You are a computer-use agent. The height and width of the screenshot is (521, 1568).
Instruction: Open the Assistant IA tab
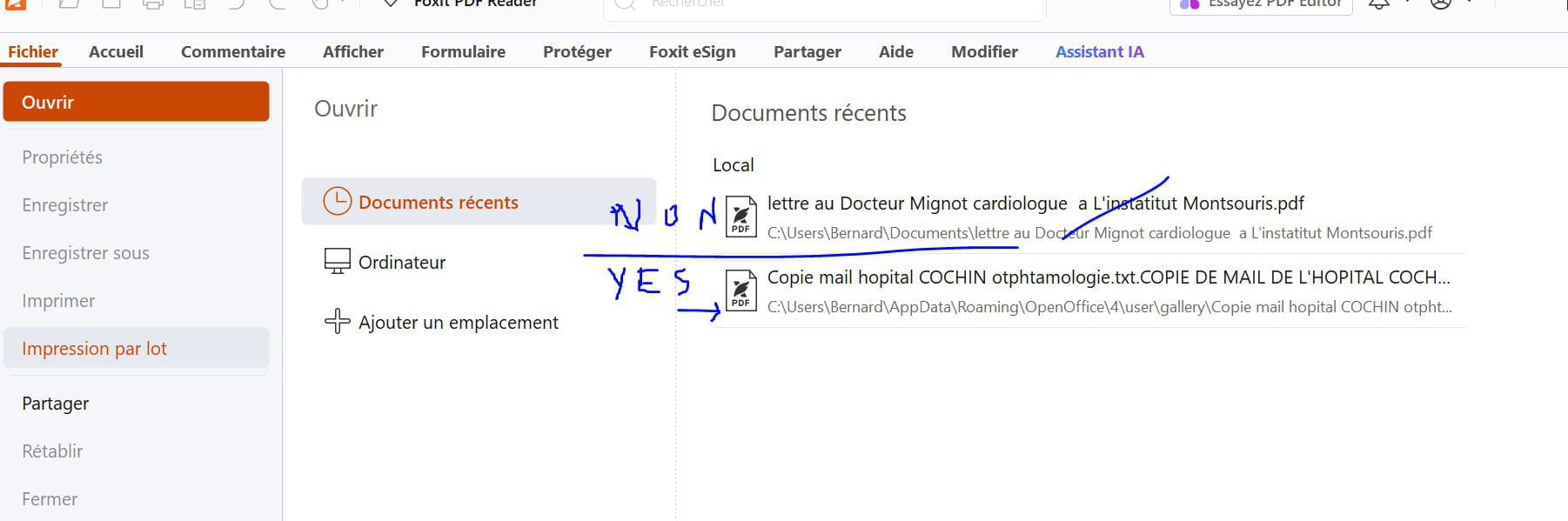(1100, 51)
